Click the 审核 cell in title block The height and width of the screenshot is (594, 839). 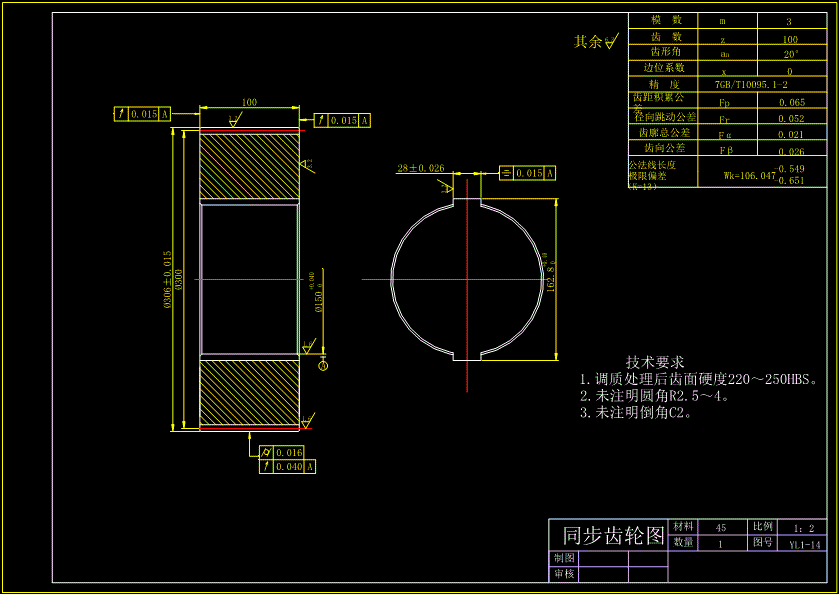coord(564,574)
